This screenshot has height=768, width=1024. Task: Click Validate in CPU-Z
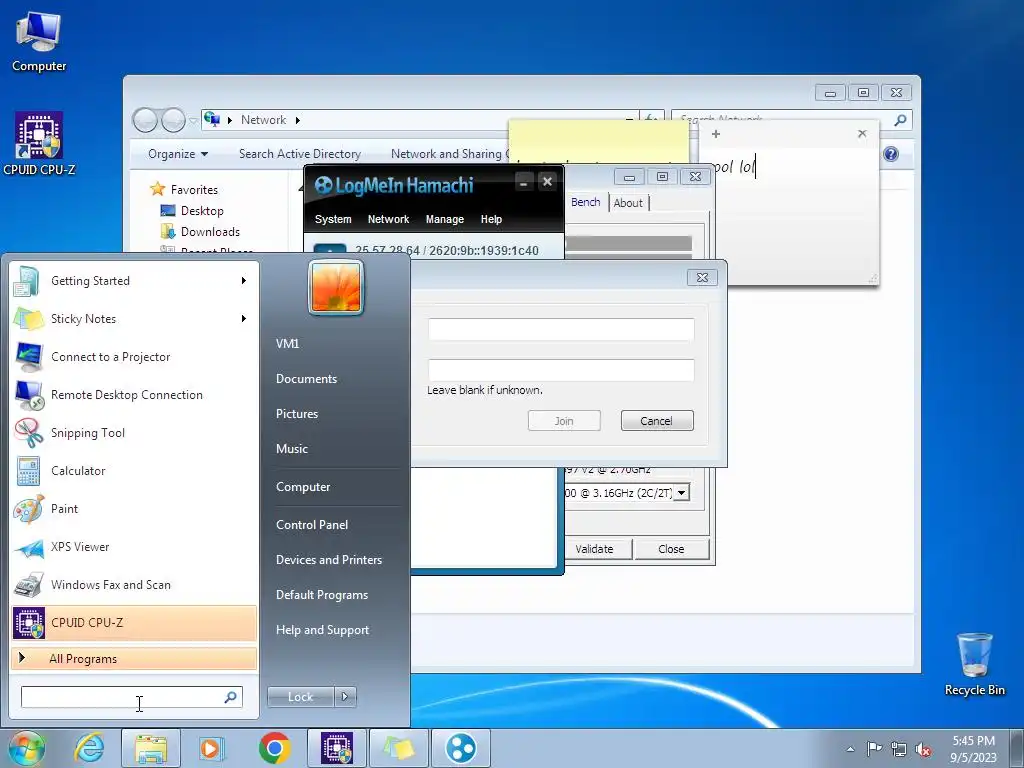(594, 549)
